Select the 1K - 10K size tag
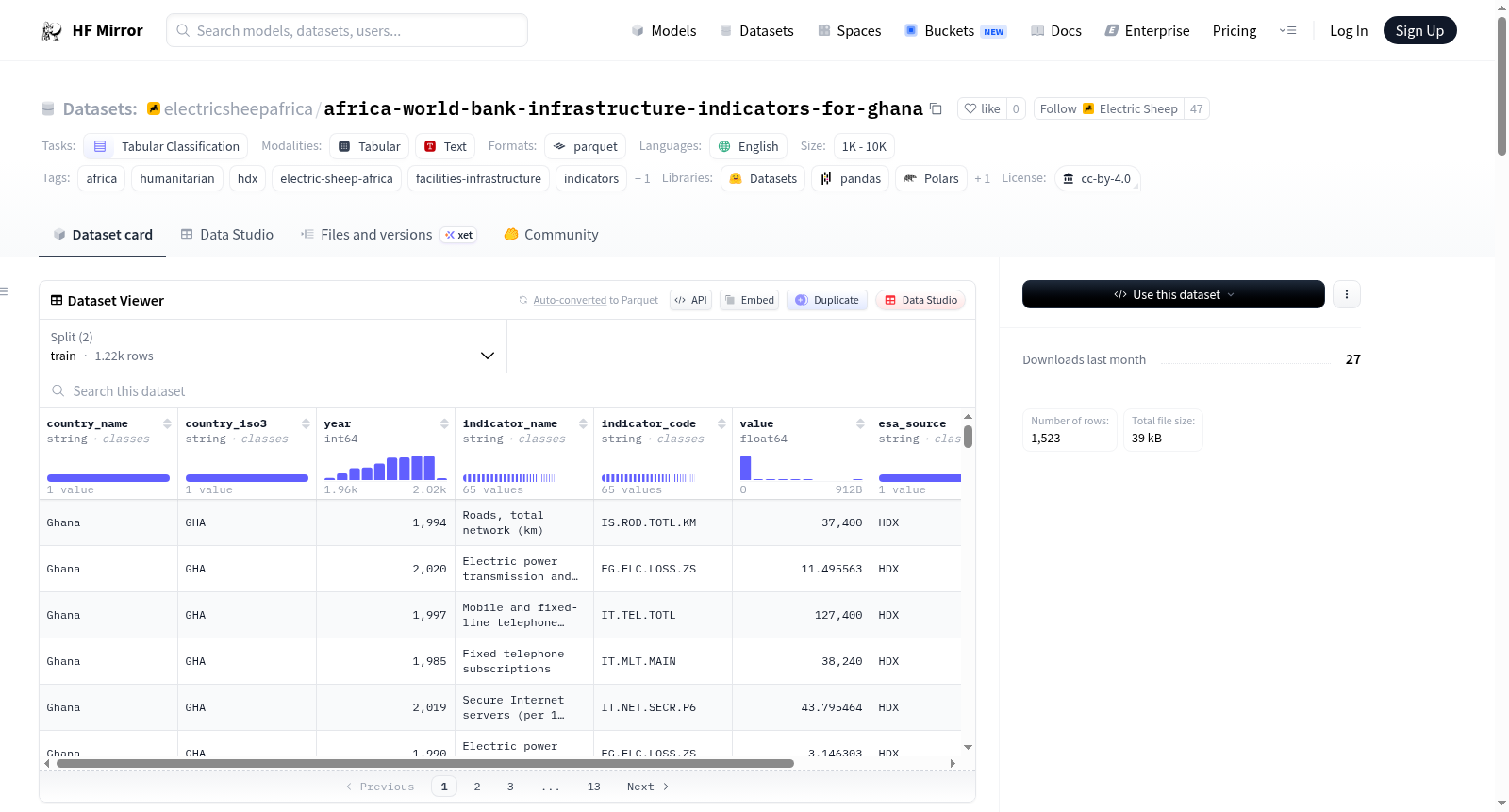 [864, 146]
